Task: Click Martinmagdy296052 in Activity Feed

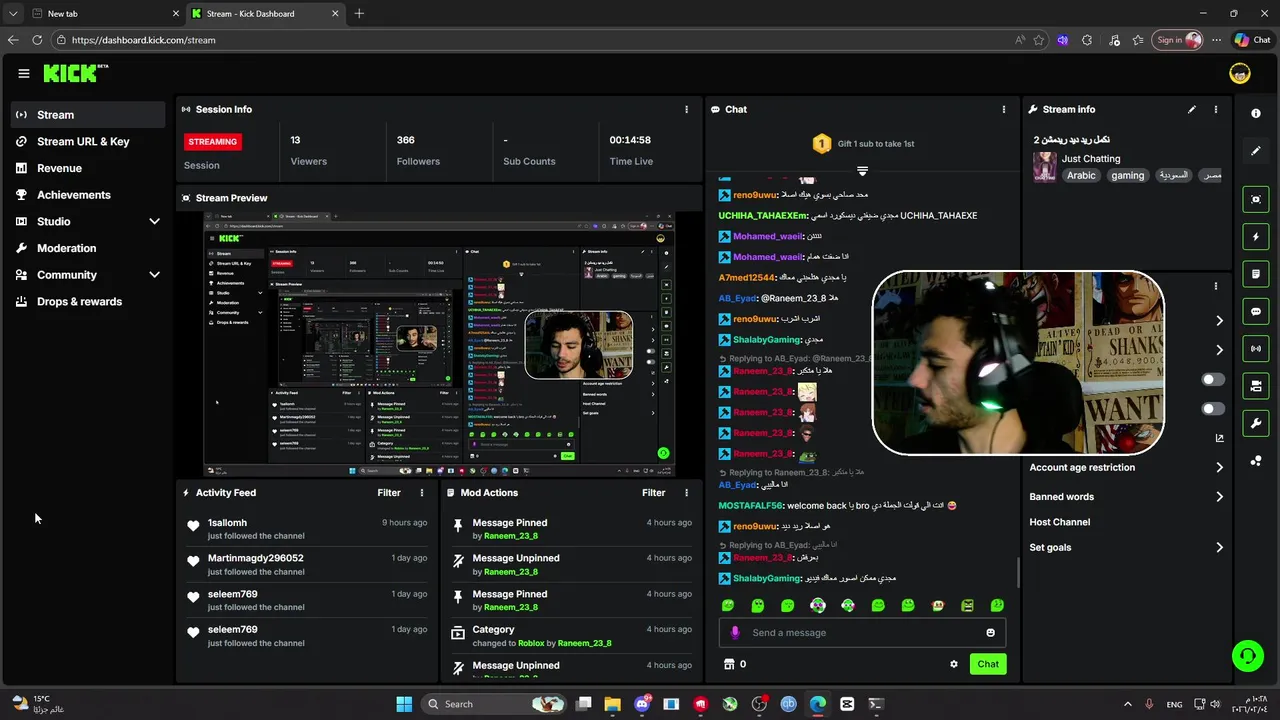Action: [255, 558]
